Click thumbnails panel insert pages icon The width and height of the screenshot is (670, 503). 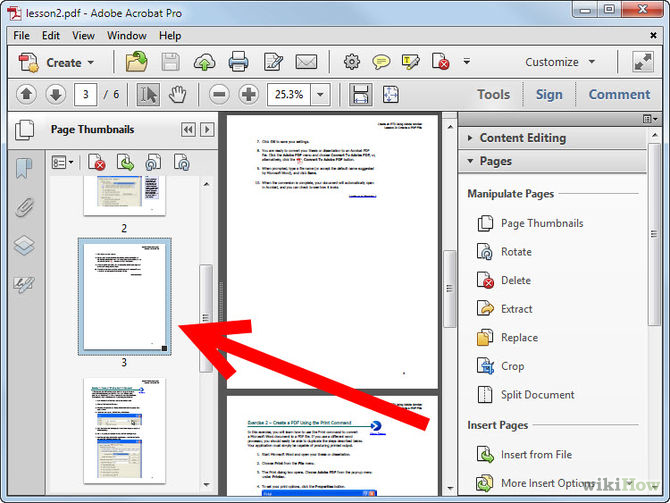[125, 162]
